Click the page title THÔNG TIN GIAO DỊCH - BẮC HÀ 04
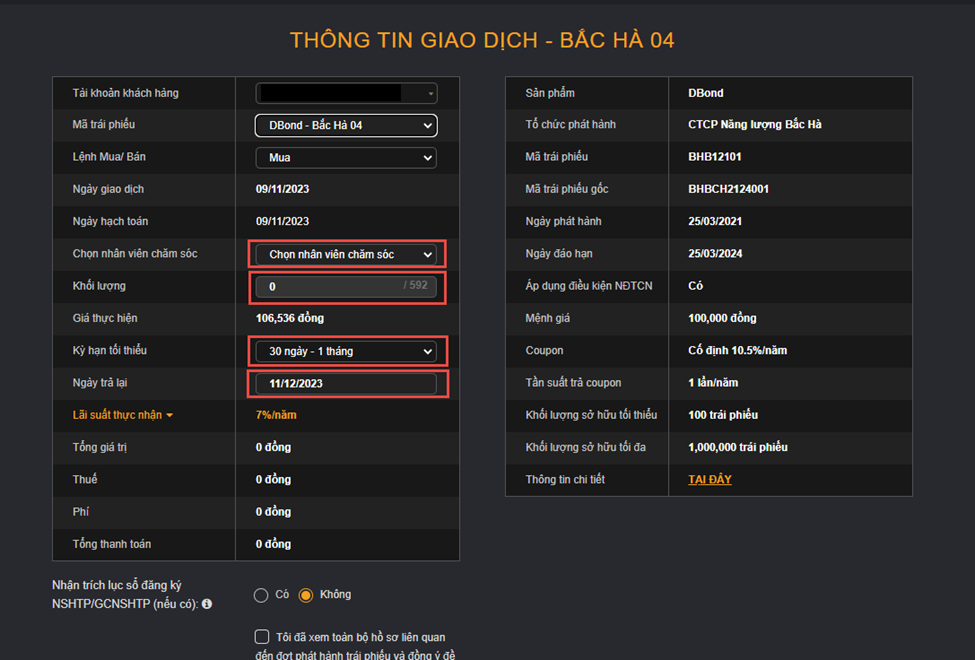975x660 pixels. pyautogui.click(x=482, y=40)
